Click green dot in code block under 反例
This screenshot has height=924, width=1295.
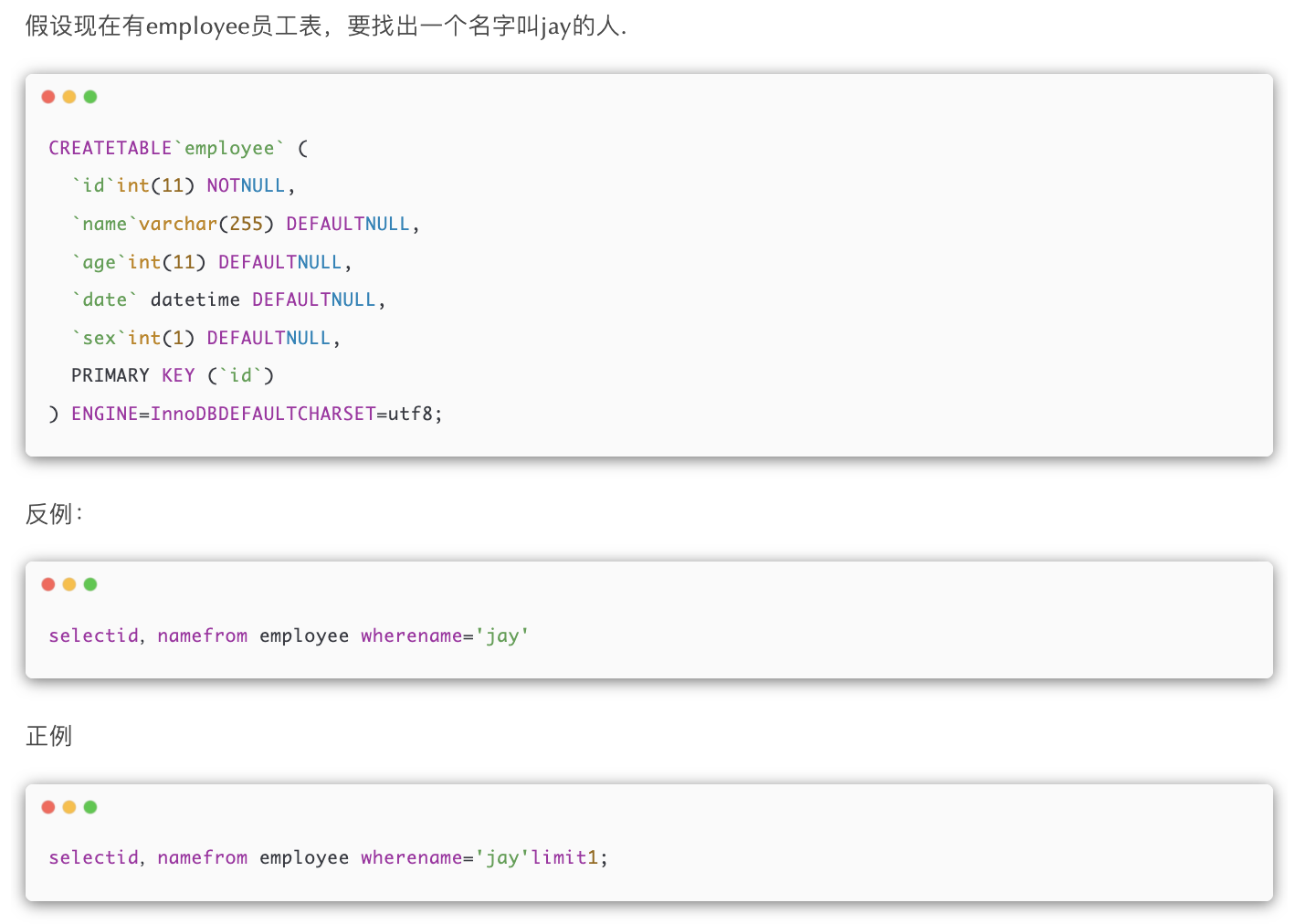(90, 584)
